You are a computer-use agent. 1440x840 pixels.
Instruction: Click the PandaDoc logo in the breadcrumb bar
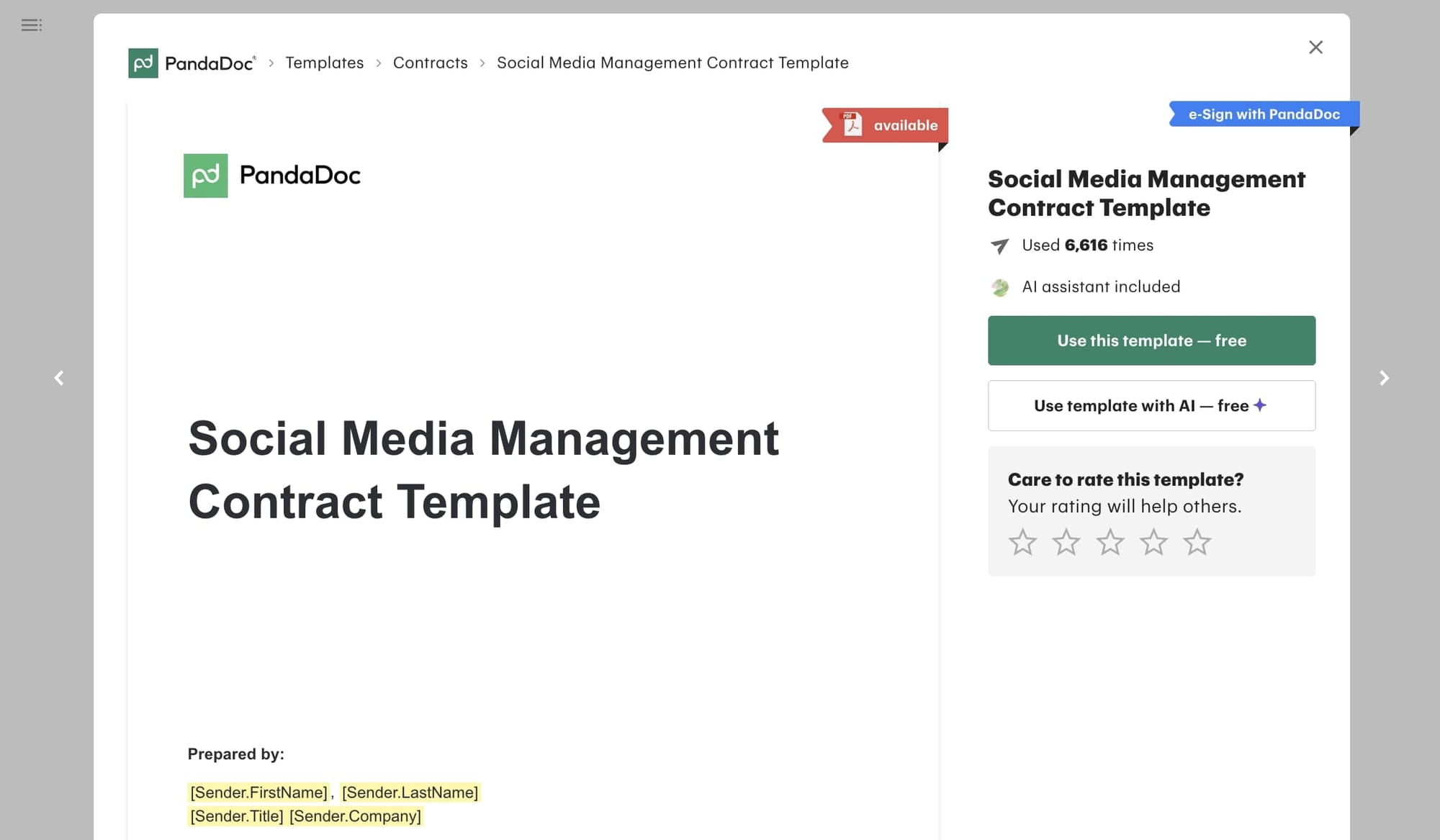click(191, 63)
